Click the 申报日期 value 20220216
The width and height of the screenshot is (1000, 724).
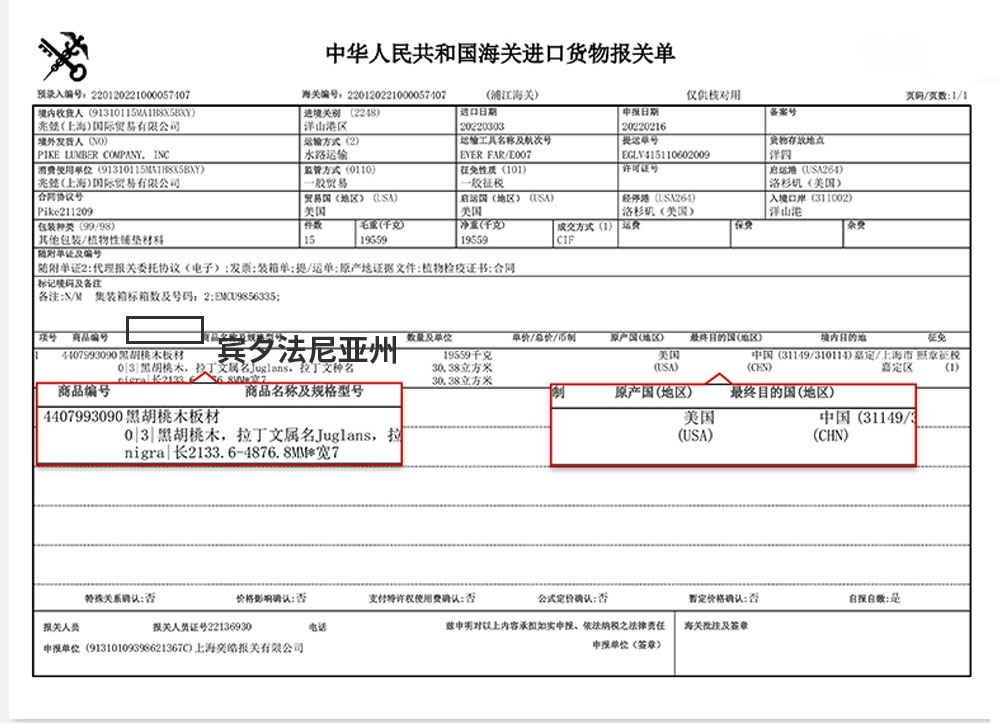(642, 127)
